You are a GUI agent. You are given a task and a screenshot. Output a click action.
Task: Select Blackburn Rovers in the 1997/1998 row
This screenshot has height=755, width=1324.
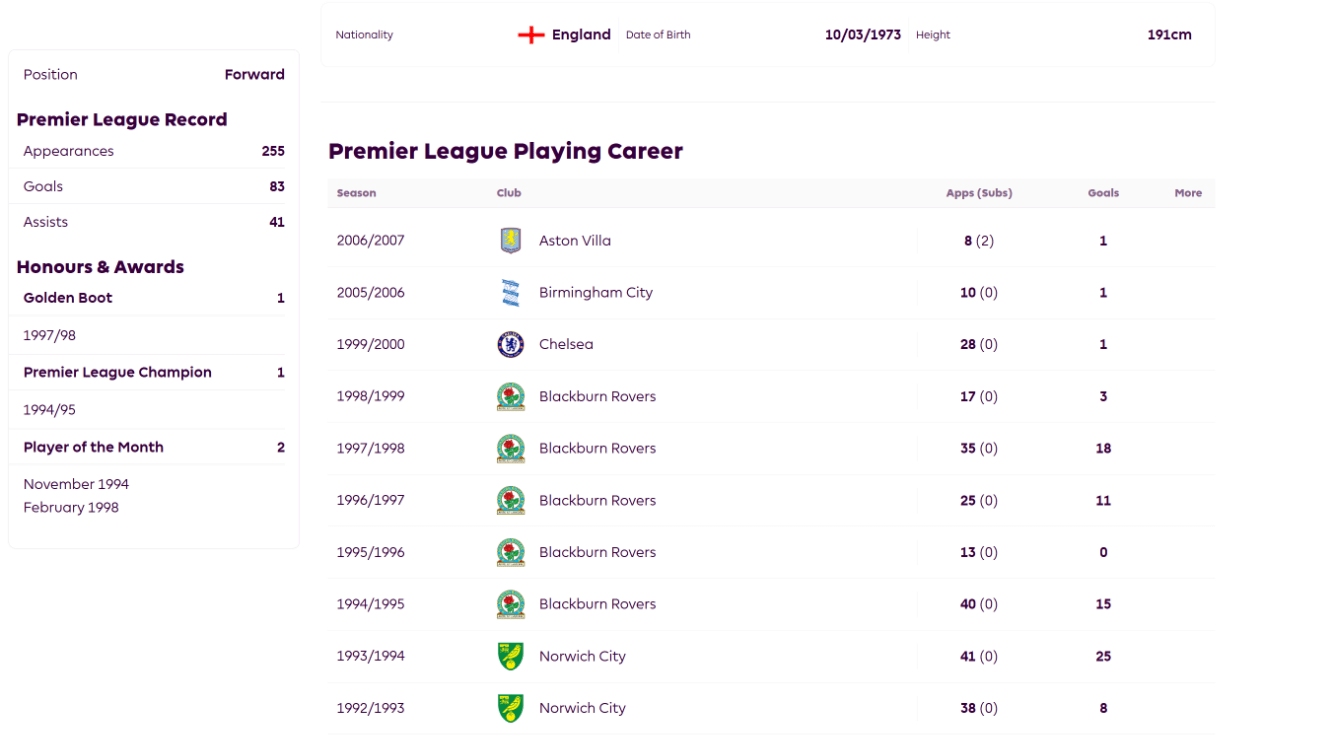(x=597, y=449)
